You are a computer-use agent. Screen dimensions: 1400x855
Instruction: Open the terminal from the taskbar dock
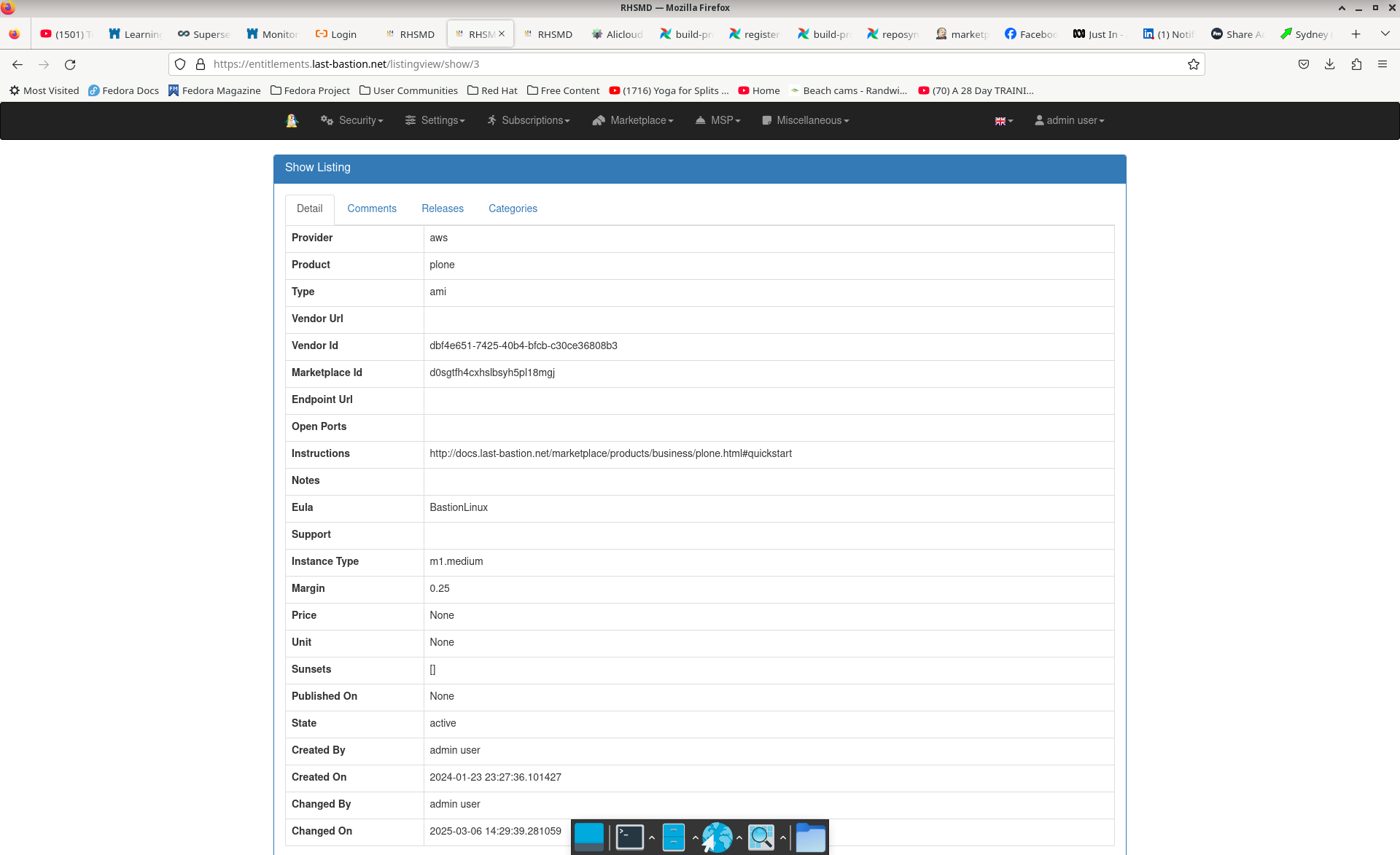(x=629, y=837)
